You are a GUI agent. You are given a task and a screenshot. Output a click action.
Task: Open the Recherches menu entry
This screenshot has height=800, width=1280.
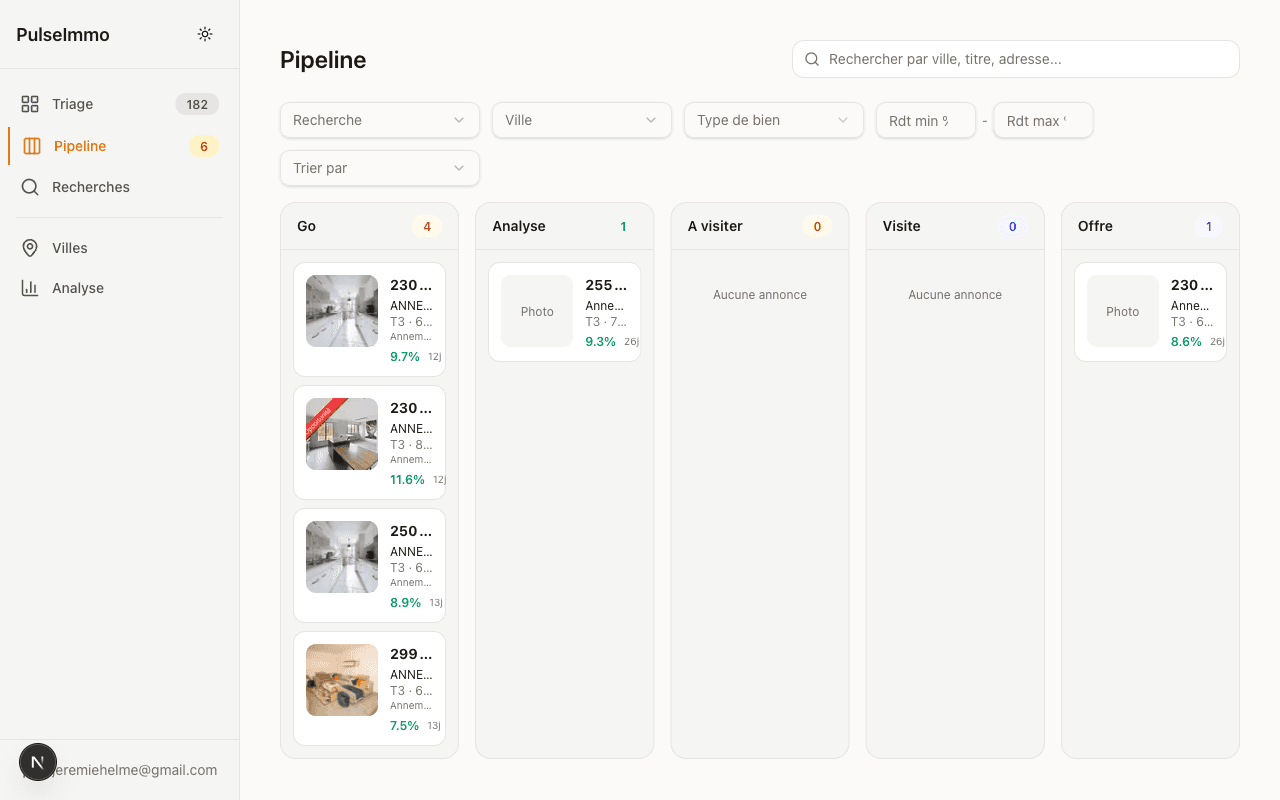pos(91,187)
